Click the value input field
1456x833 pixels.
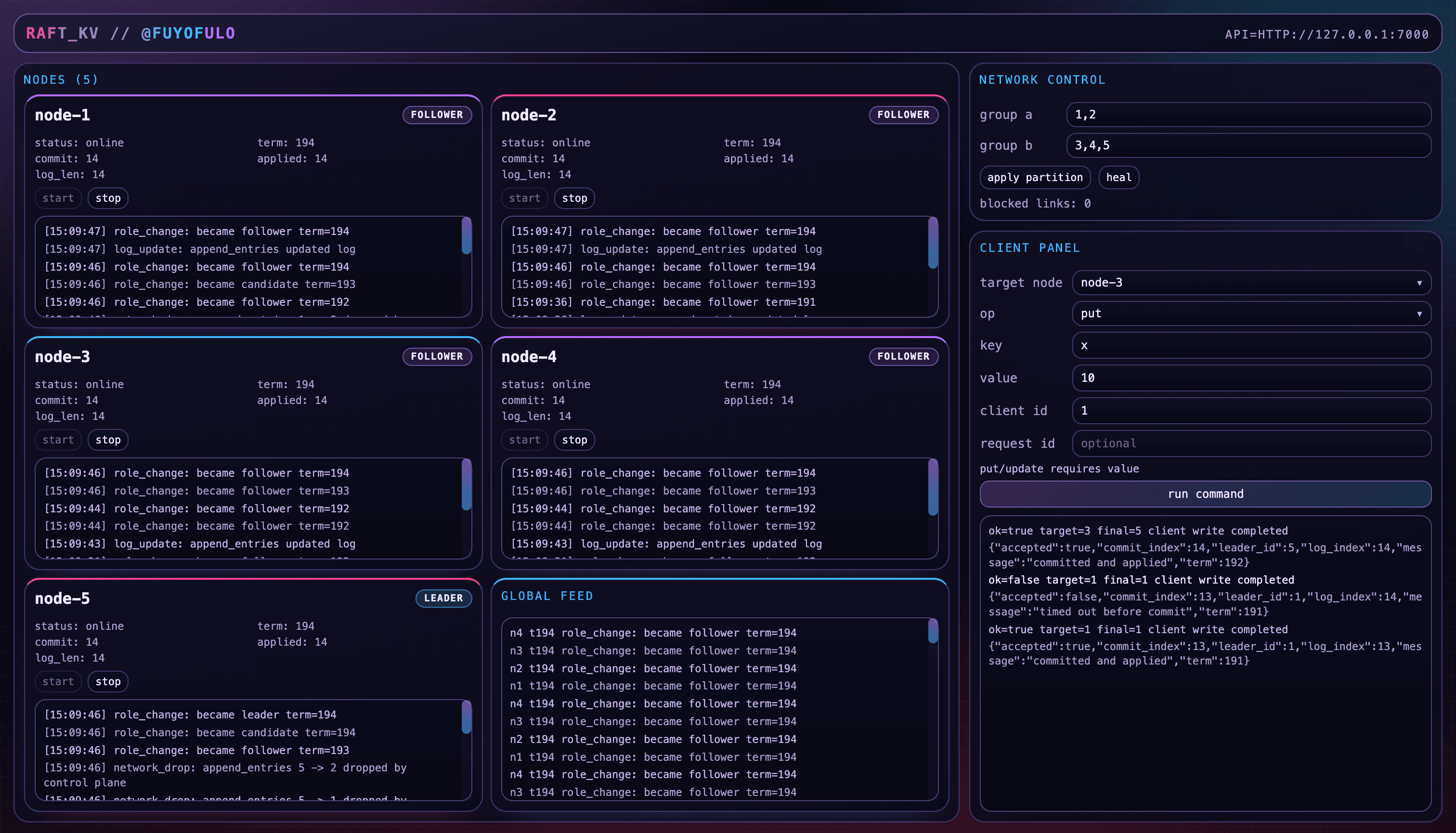click(x=1251, y=377)
